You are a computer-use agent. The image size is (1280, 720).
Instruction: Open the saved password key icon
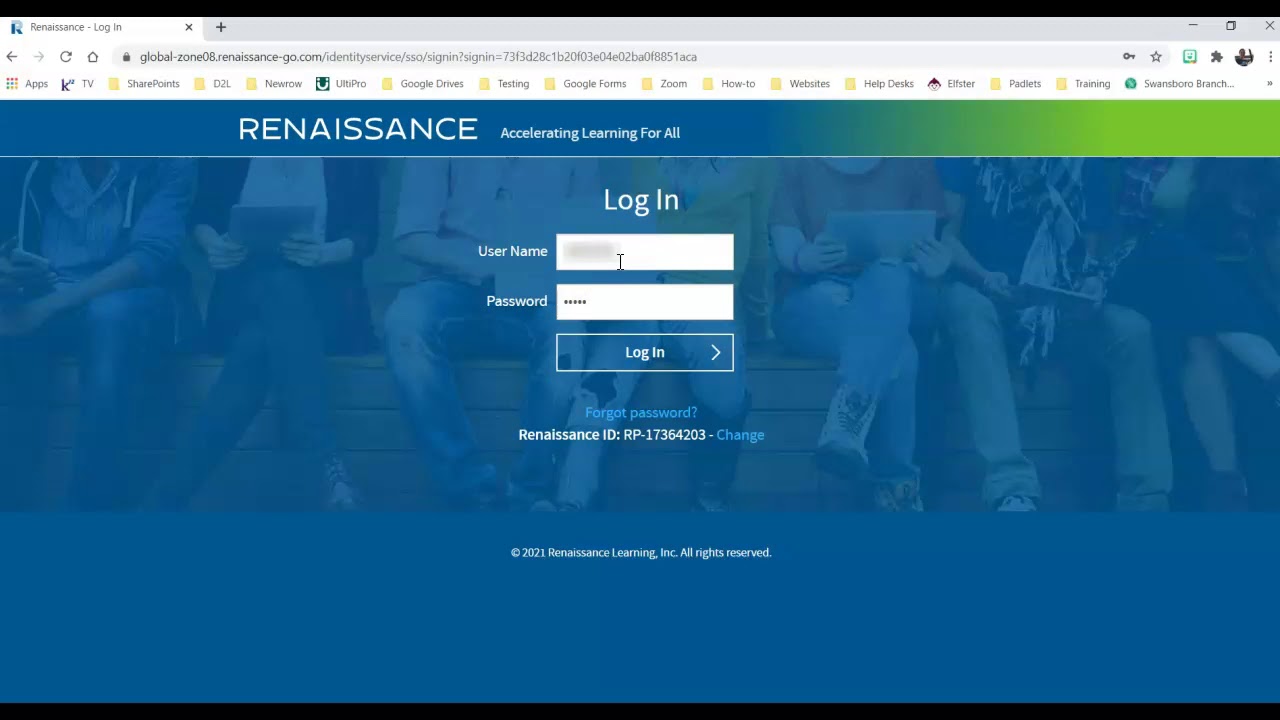(x=1129, y=57)
